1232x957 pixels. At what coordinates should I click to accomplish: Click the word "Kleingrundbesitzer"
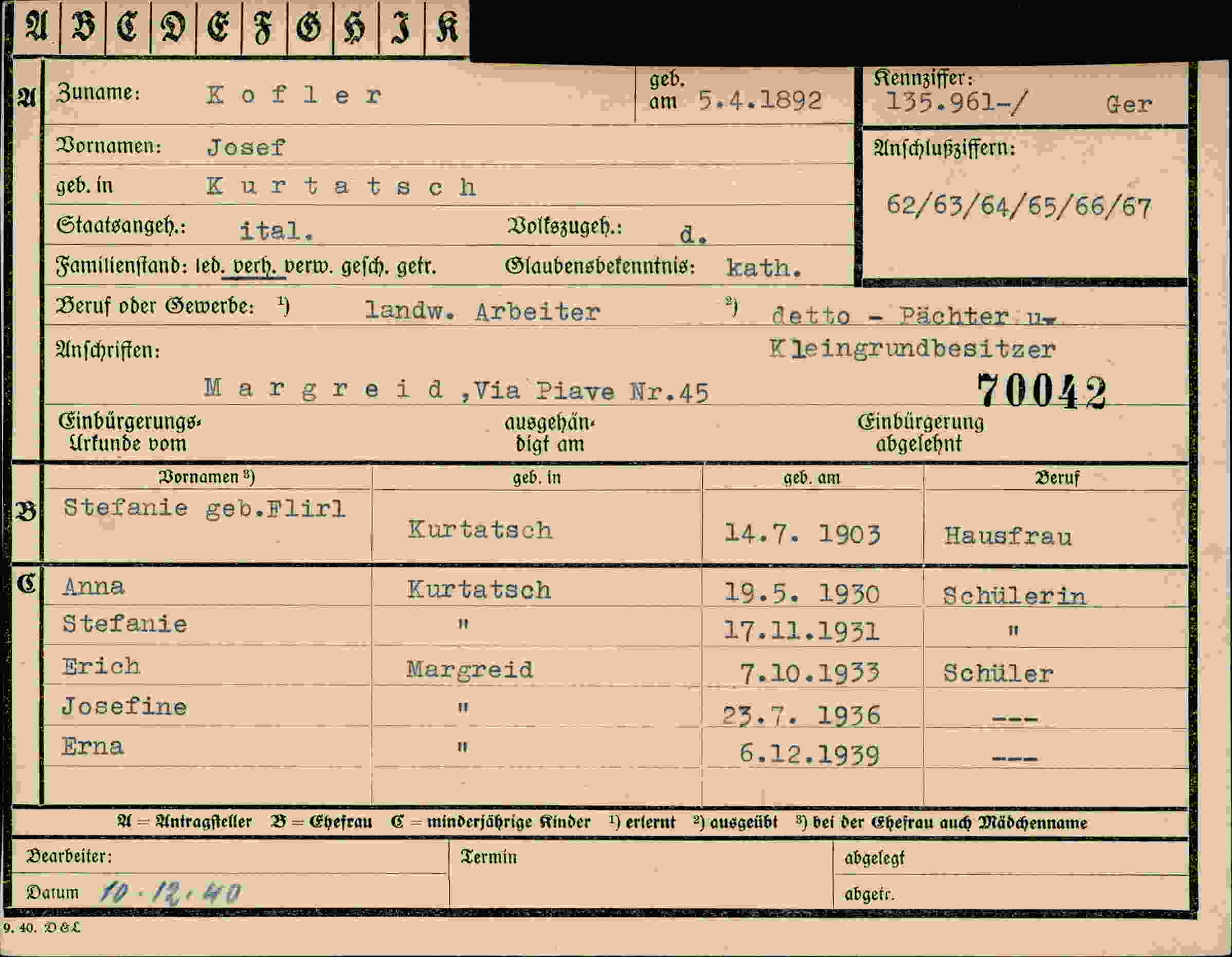tap(912, 349)
